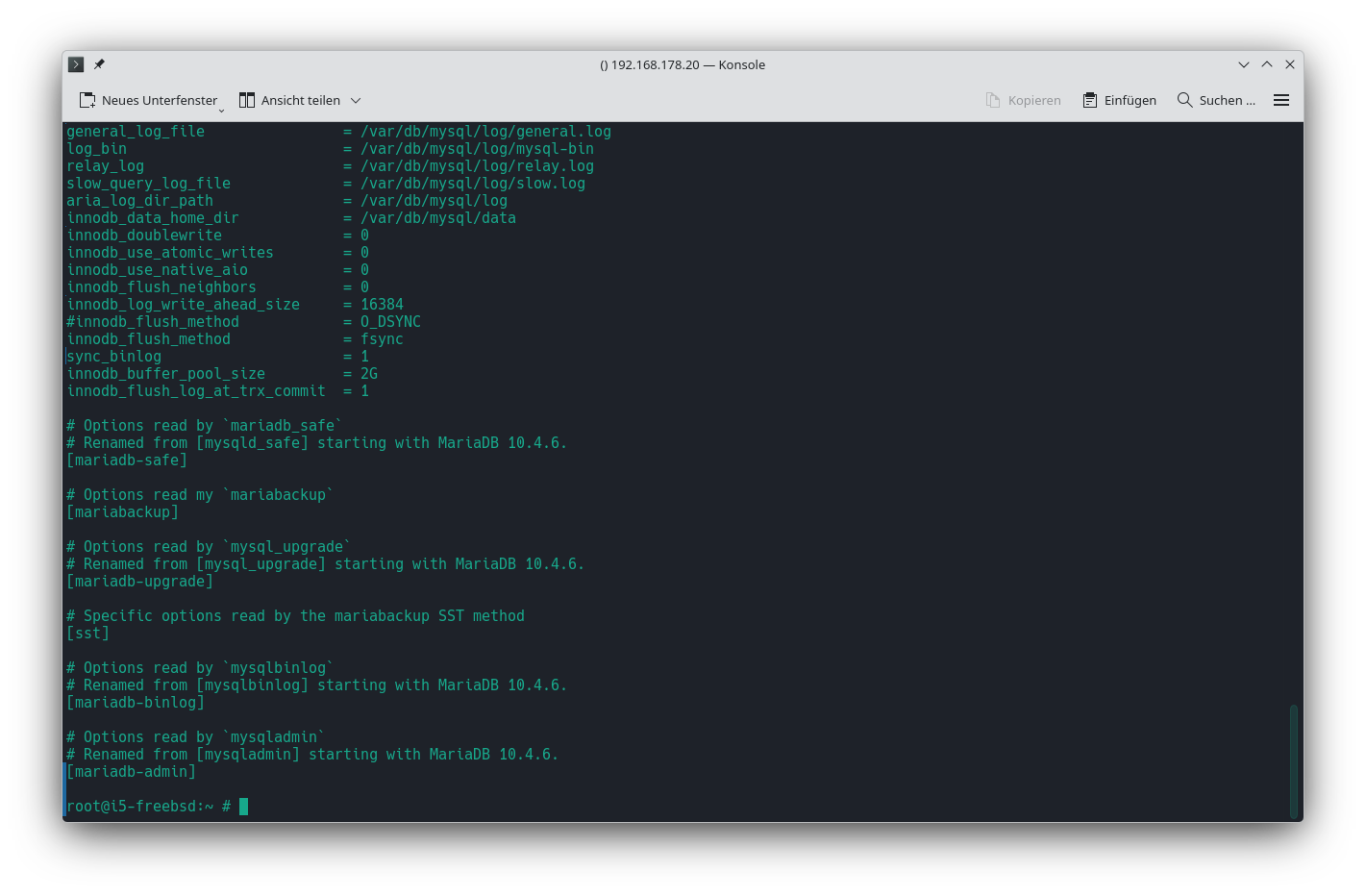The image size is (1366, 896).
Task: Minimize the Konsole window
Action: click(x=1243, y=64)
